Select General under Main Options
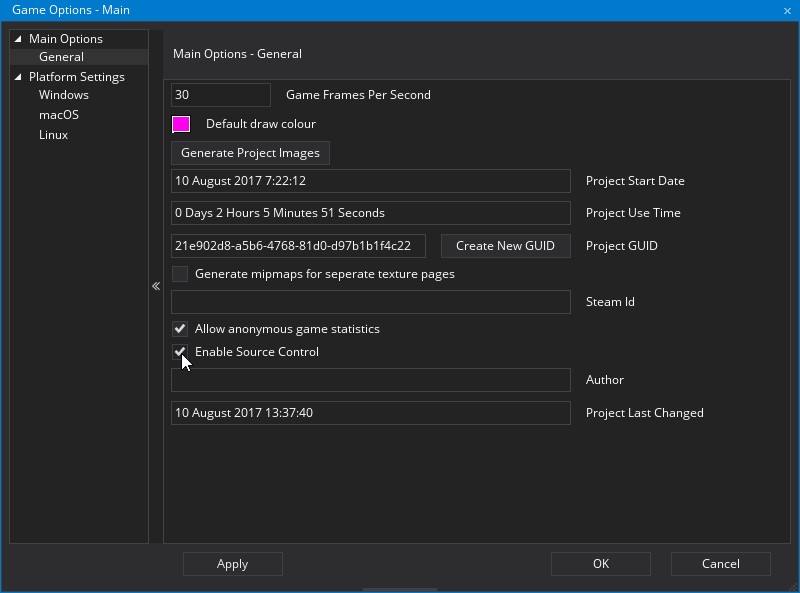800x593 pixels. pos(61,57)
